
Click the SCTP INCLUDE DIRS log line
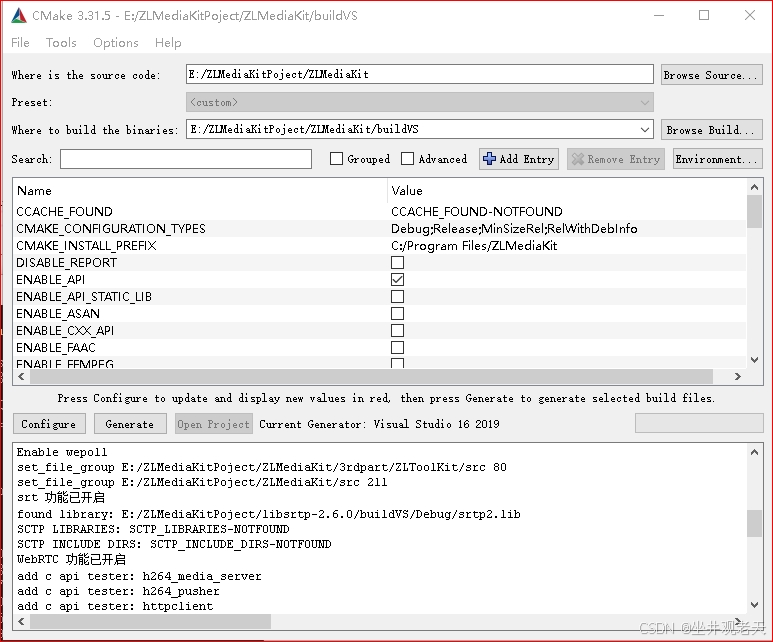174,544
